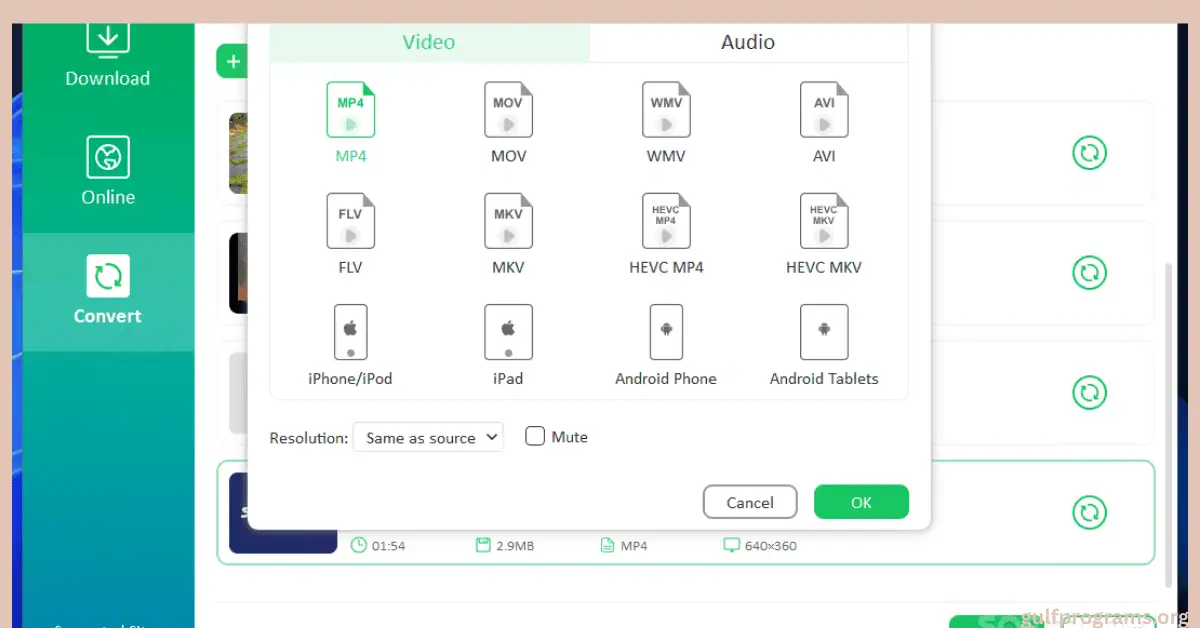Switch to the Audio tab

(748, 42)
